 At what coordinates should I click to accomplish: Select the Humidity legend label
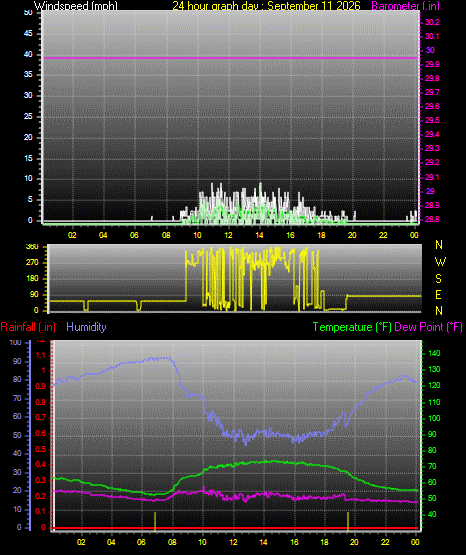(86, 327)
